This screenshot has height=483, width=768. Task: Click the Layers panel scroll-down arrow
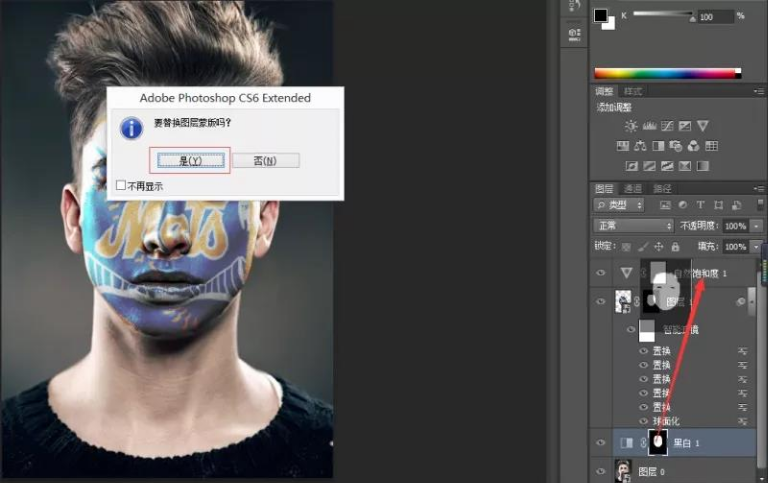[760, 478]
